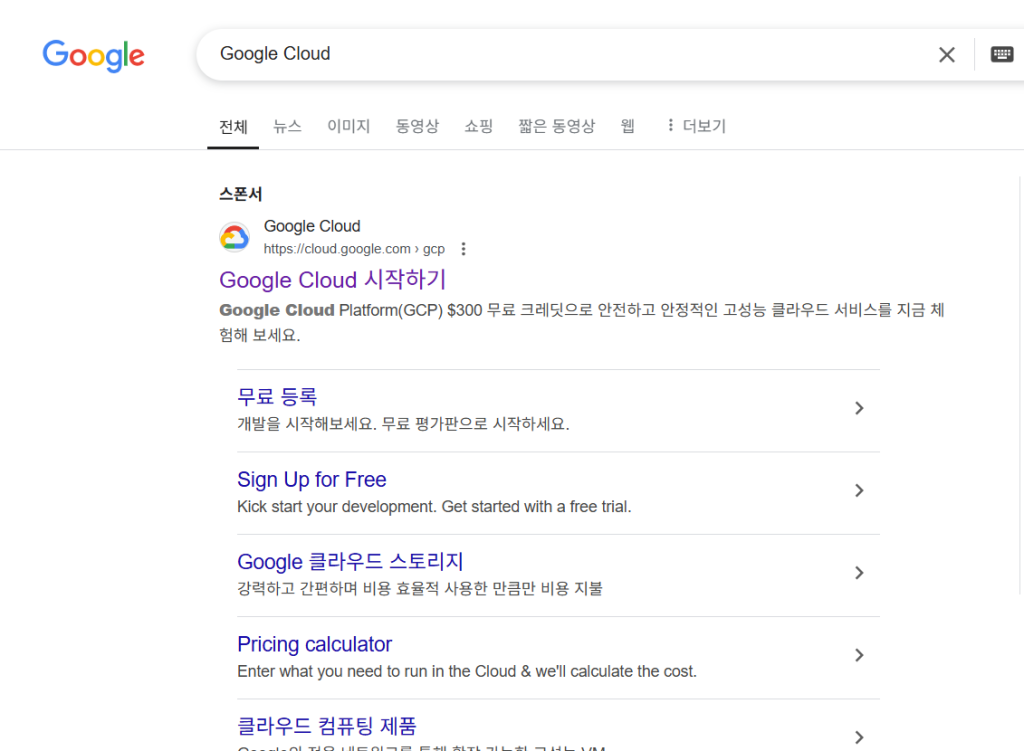Open the Pricing calculator sitelink

pos(314,644)
